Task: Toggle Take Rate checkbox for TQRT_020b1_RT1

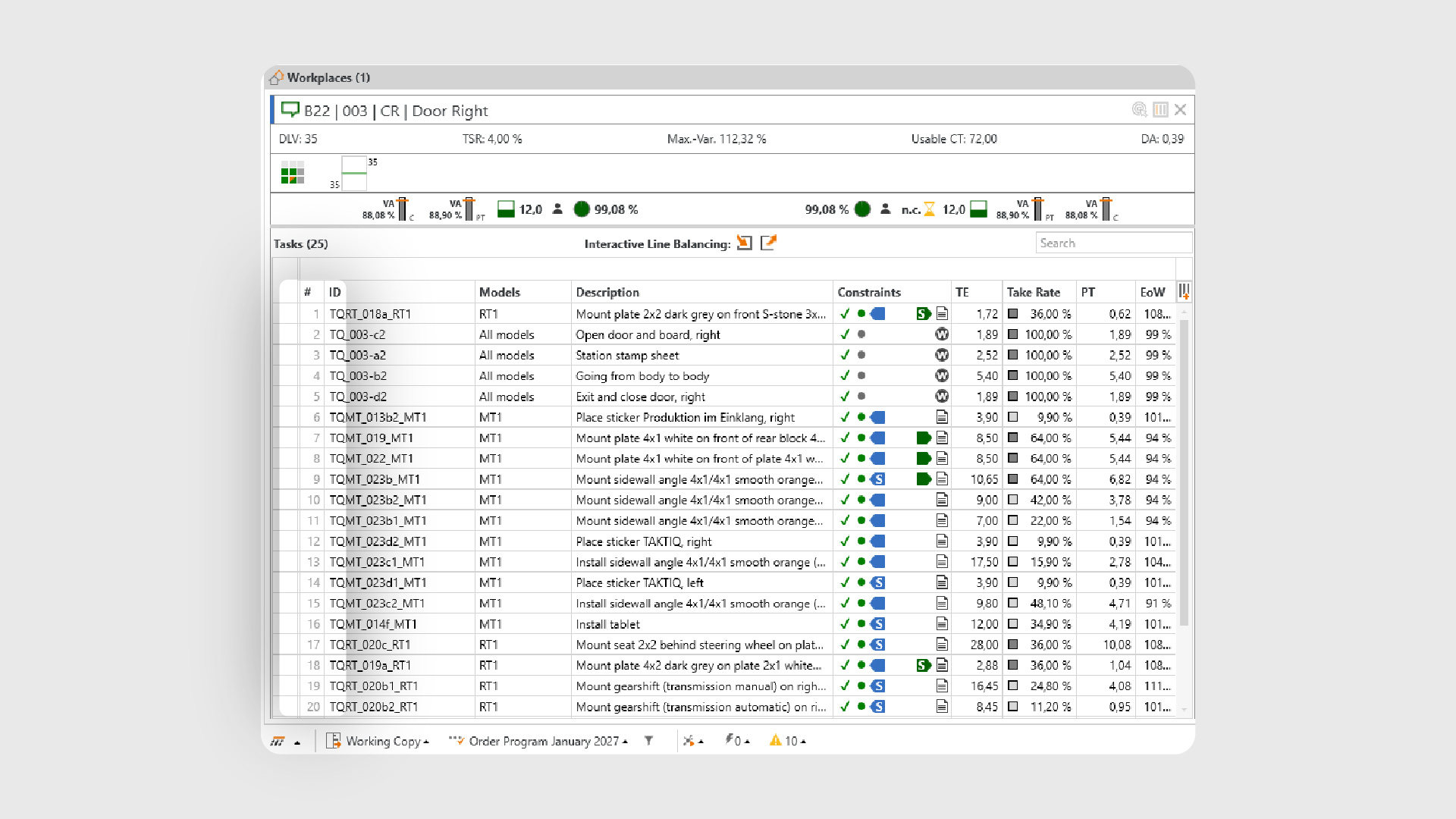Action: click(x=1012, y=686)
